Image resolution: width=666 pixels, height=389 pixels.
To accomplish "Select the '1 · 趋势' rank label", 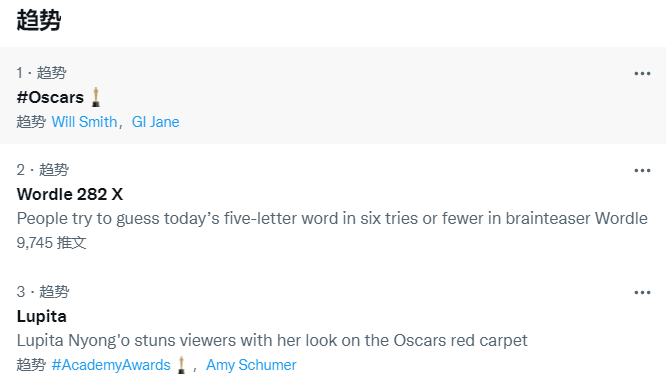I will [41, 73].
